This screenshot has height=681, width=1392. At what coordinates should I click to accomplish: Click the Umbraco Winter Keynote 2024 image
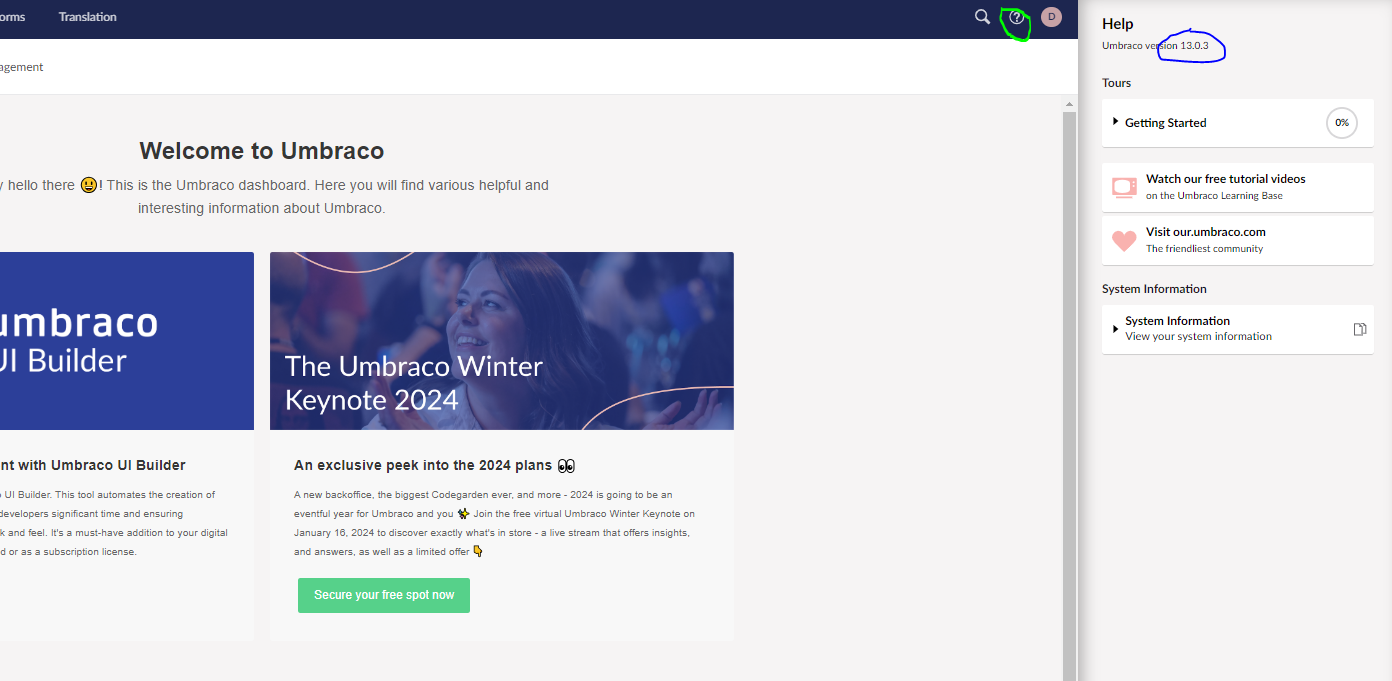point(502,341)
